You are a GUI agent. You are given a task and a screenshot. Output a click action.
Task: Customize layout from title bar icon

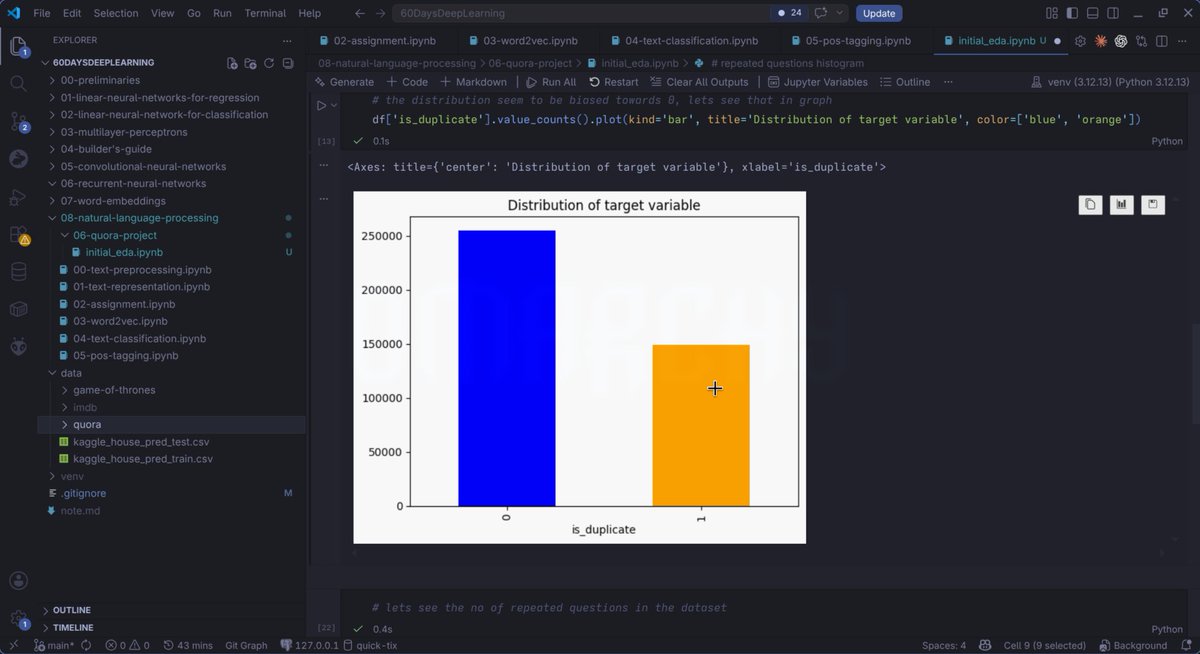[1051, 13]
